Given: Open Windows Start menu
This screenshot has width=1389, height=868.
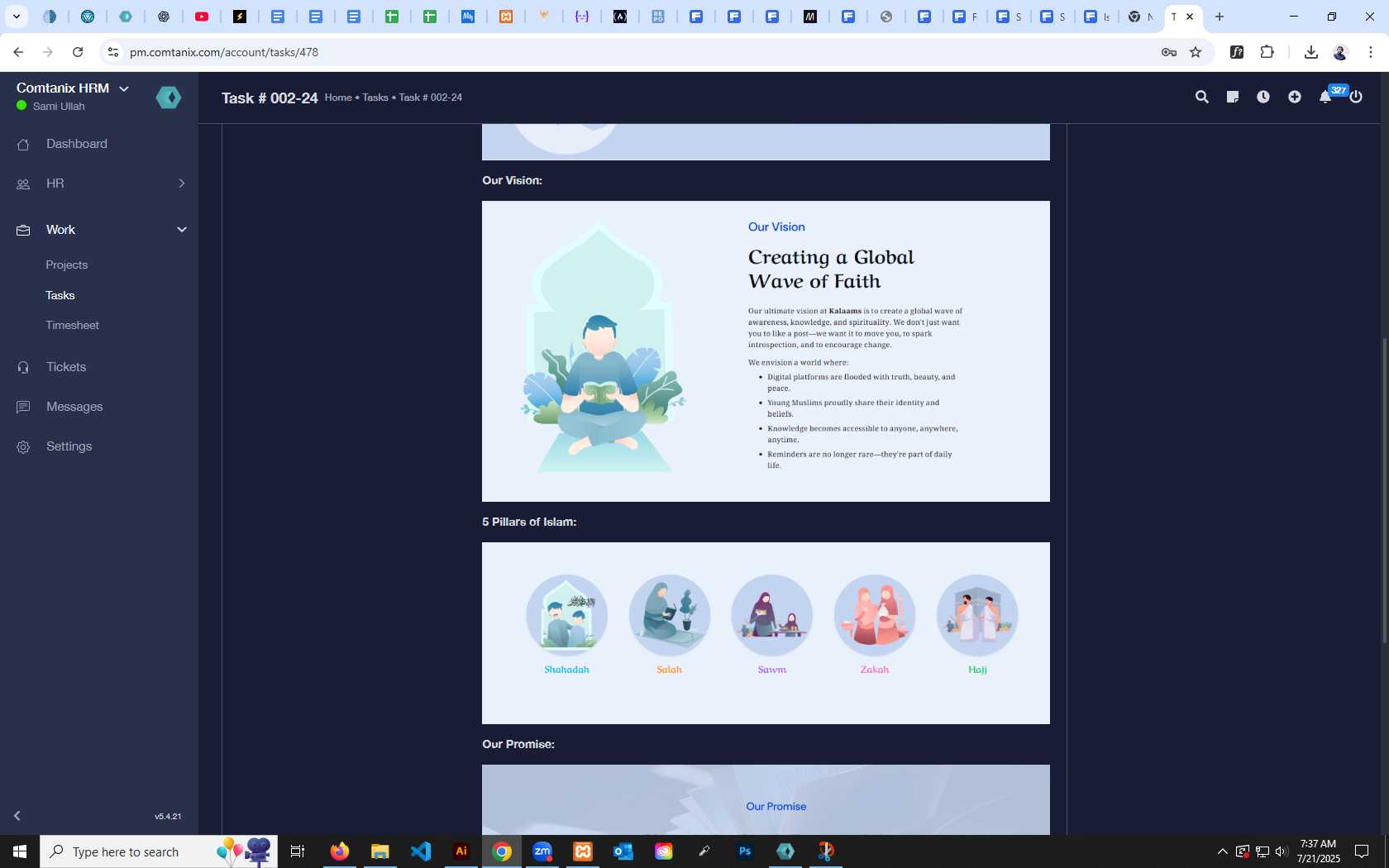Looking at the screenshot, I should click(x=20, y=851).
